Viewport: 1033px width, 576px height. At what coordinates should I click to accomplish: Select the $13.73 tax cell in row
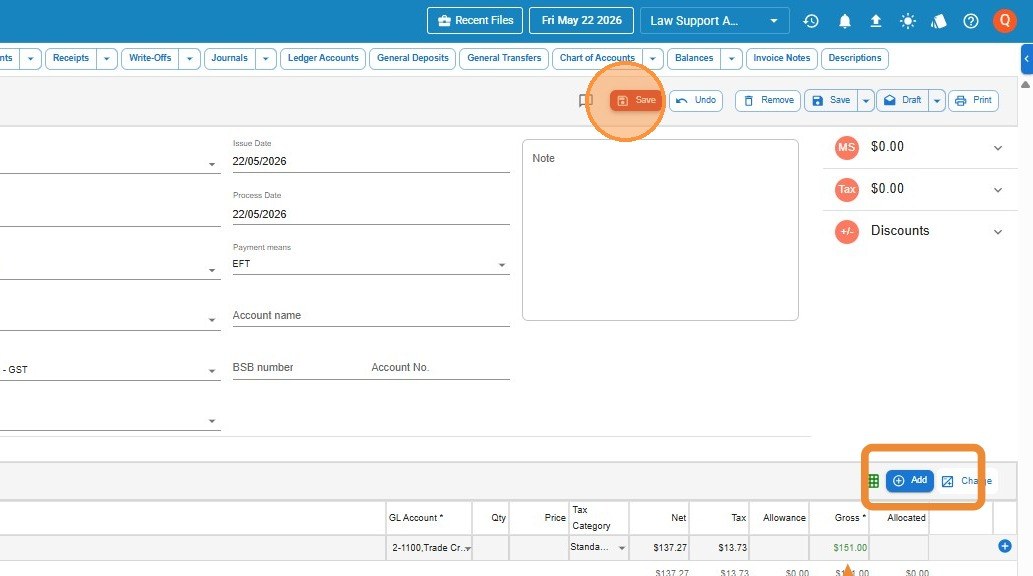point(719,548)
